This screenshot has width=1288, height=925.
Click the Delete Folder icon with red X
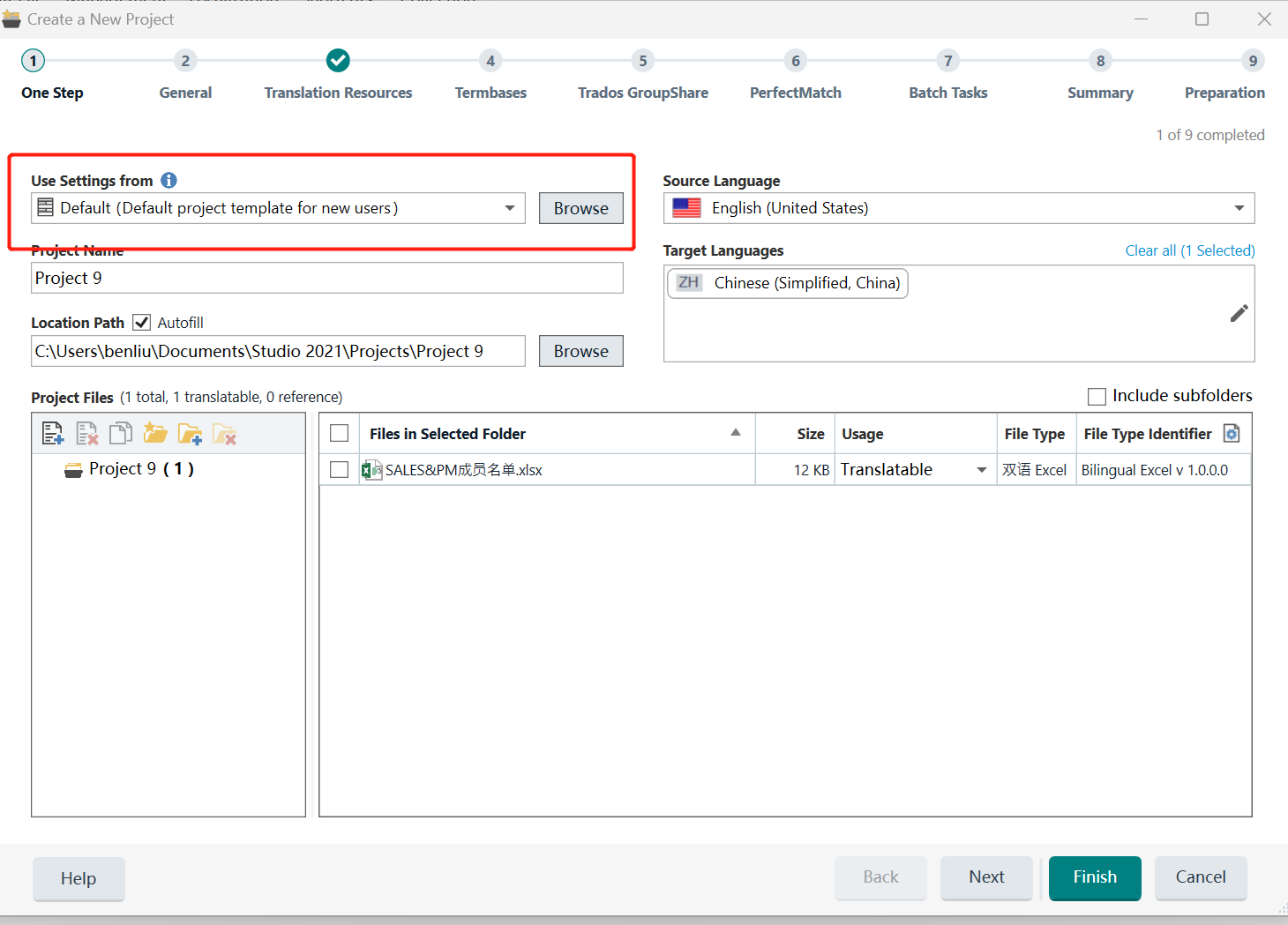coord(224,433)
